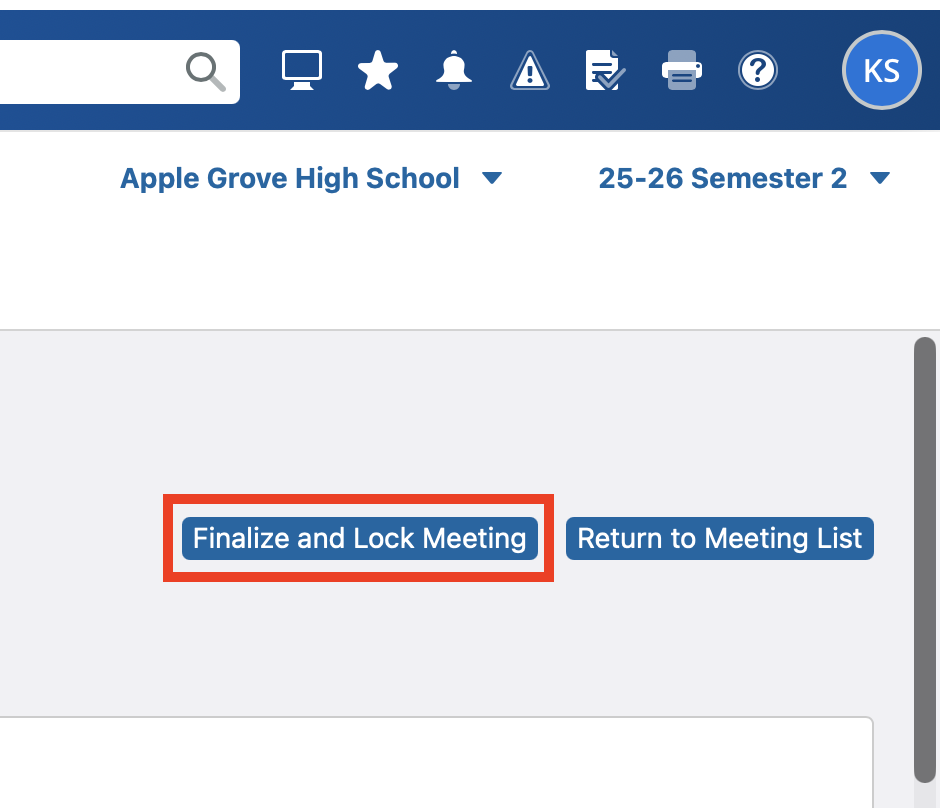The image size is (940, 808).
Task: Click the arrow beside Apple Grove High School
Action: 491,179
